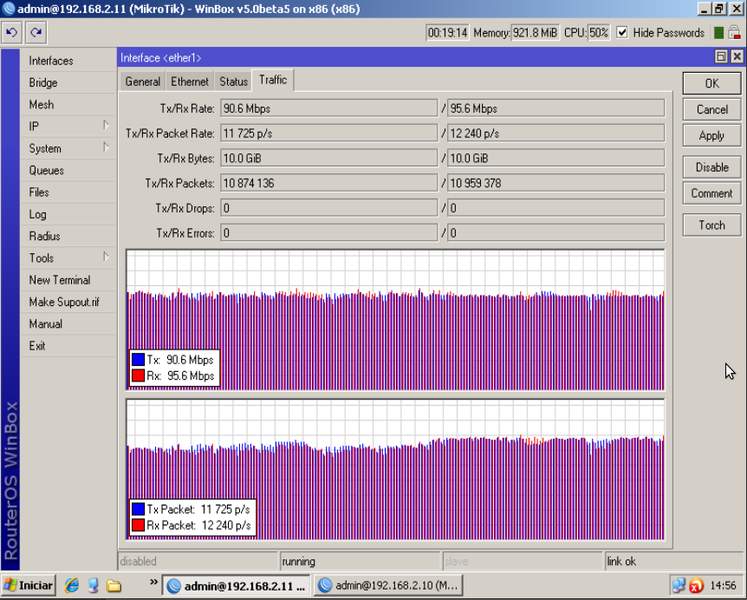Expand the System submenu arrow
Screen dimensions: 747x600
106,147
